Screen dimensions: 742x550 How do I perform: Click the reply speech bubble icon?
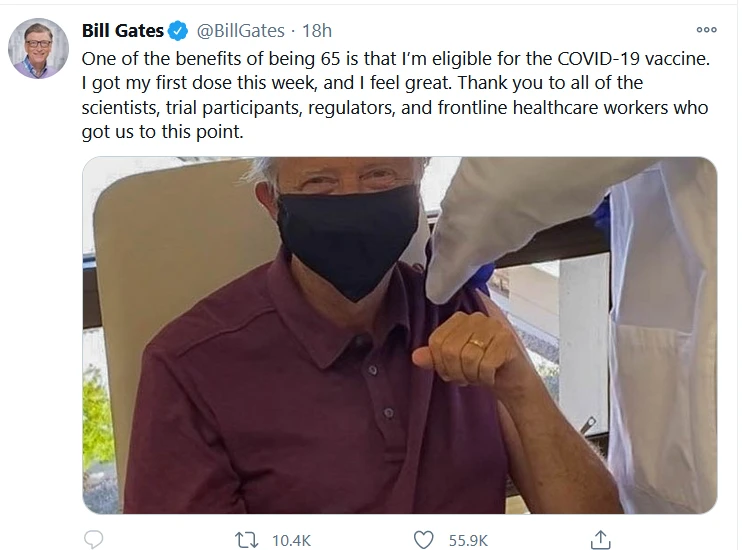pyautogui.click(x=95, y=539)
